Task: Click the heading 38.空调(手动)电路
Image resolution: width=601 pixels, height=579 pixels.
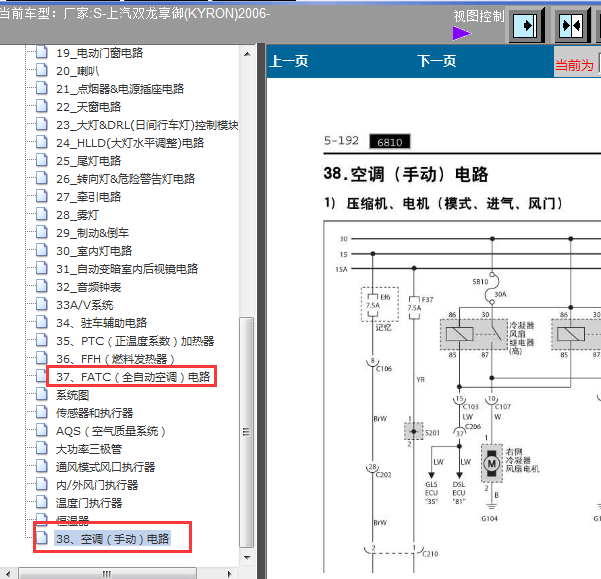Action: [406, 174]
